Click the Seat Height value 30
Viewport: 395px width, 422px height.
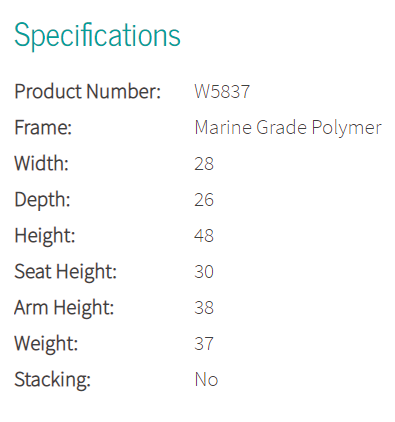[x=204, y=272]
